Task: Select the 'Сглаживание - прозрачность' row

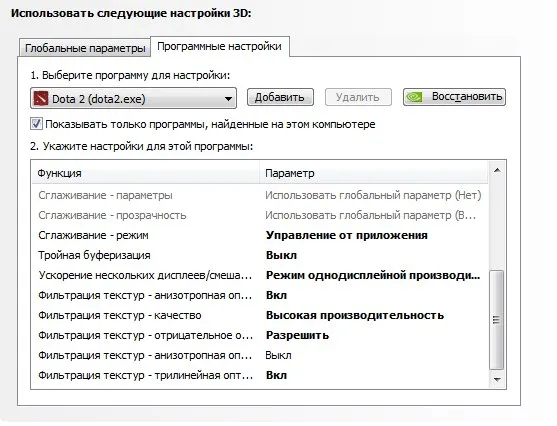Action: pyautogui.click(x=260, y=215)
